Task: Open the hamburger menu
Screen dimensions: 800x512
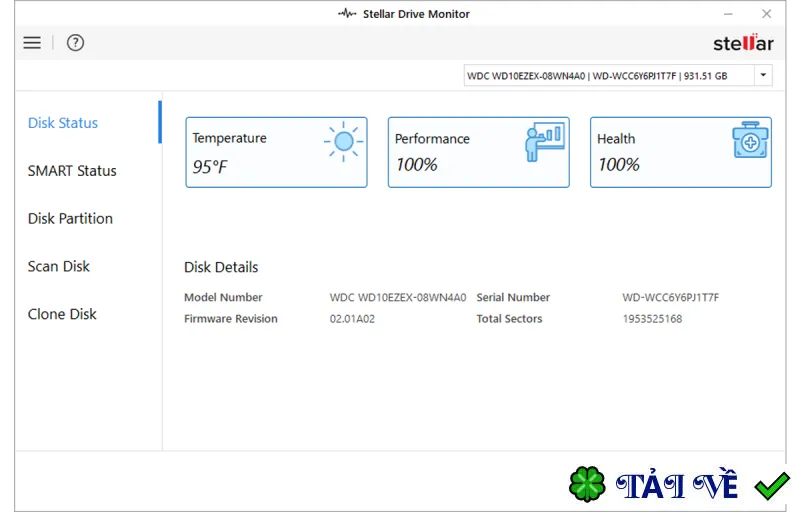Action: pos(32,43)
